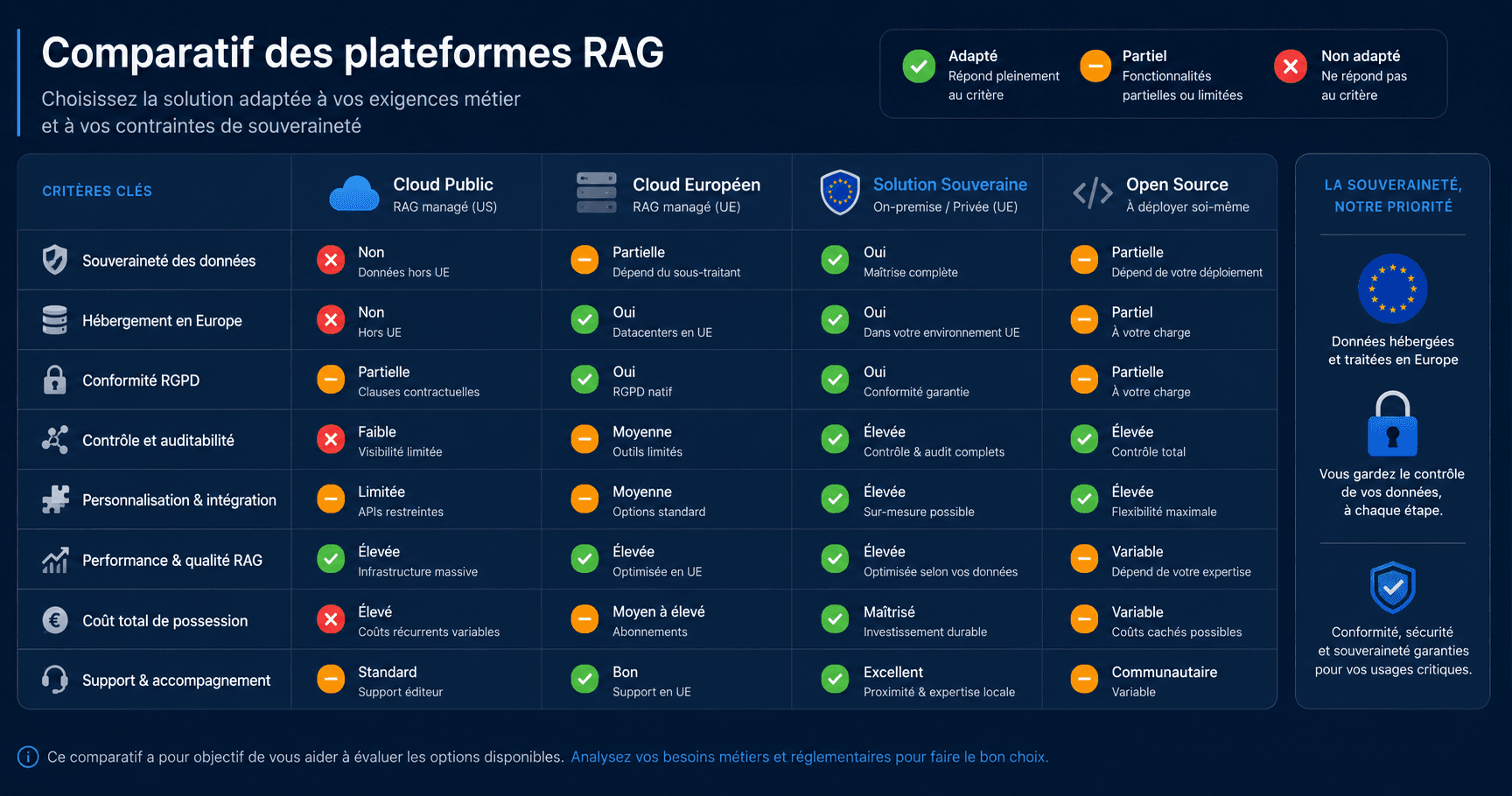This screenshot has height=796, width=1512.
Task: Click the Cloud Européen server stack icon
Action: pos(597,192)
